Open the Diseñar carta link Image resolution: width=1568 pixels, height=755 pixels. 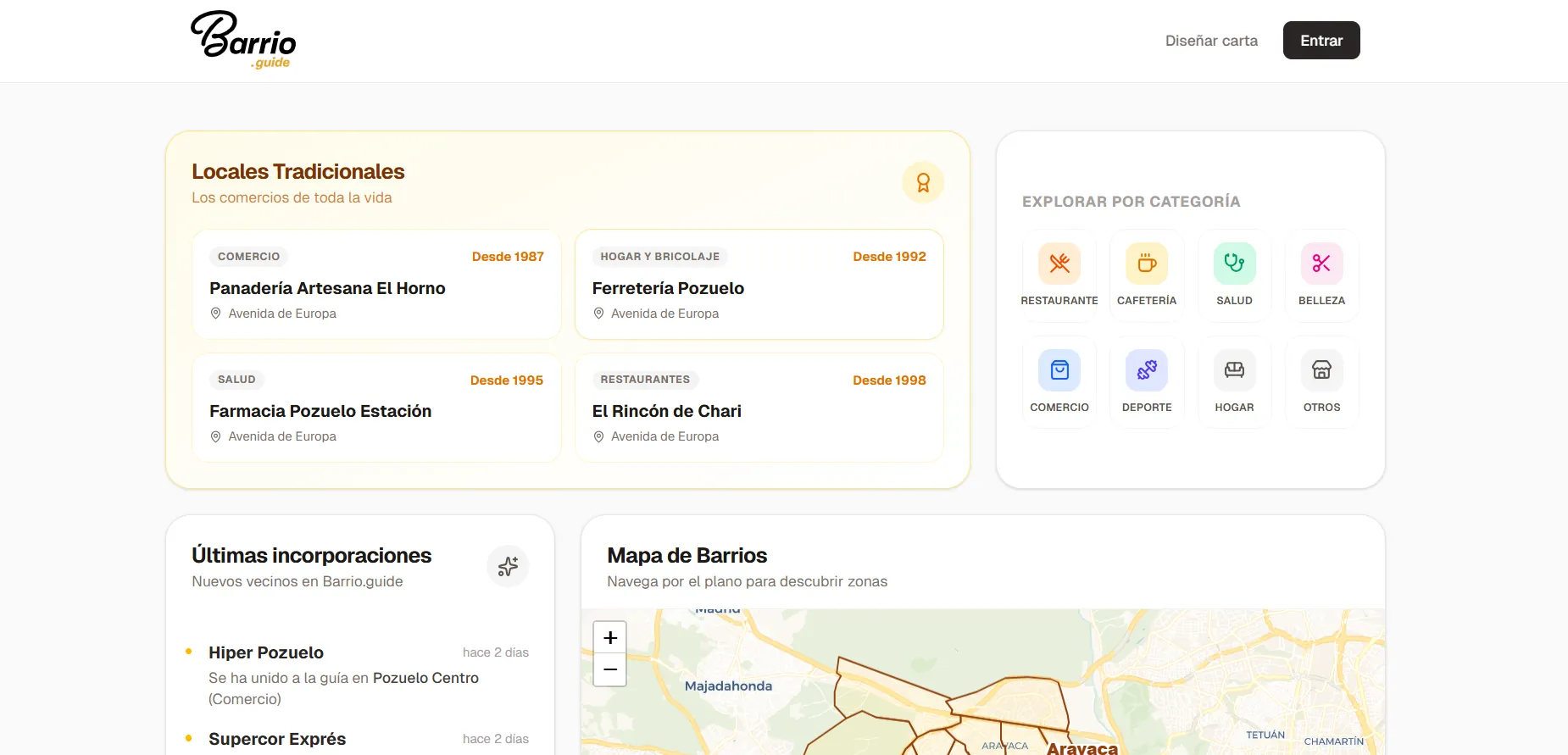pyautogui.click(x=1211, y=41)
